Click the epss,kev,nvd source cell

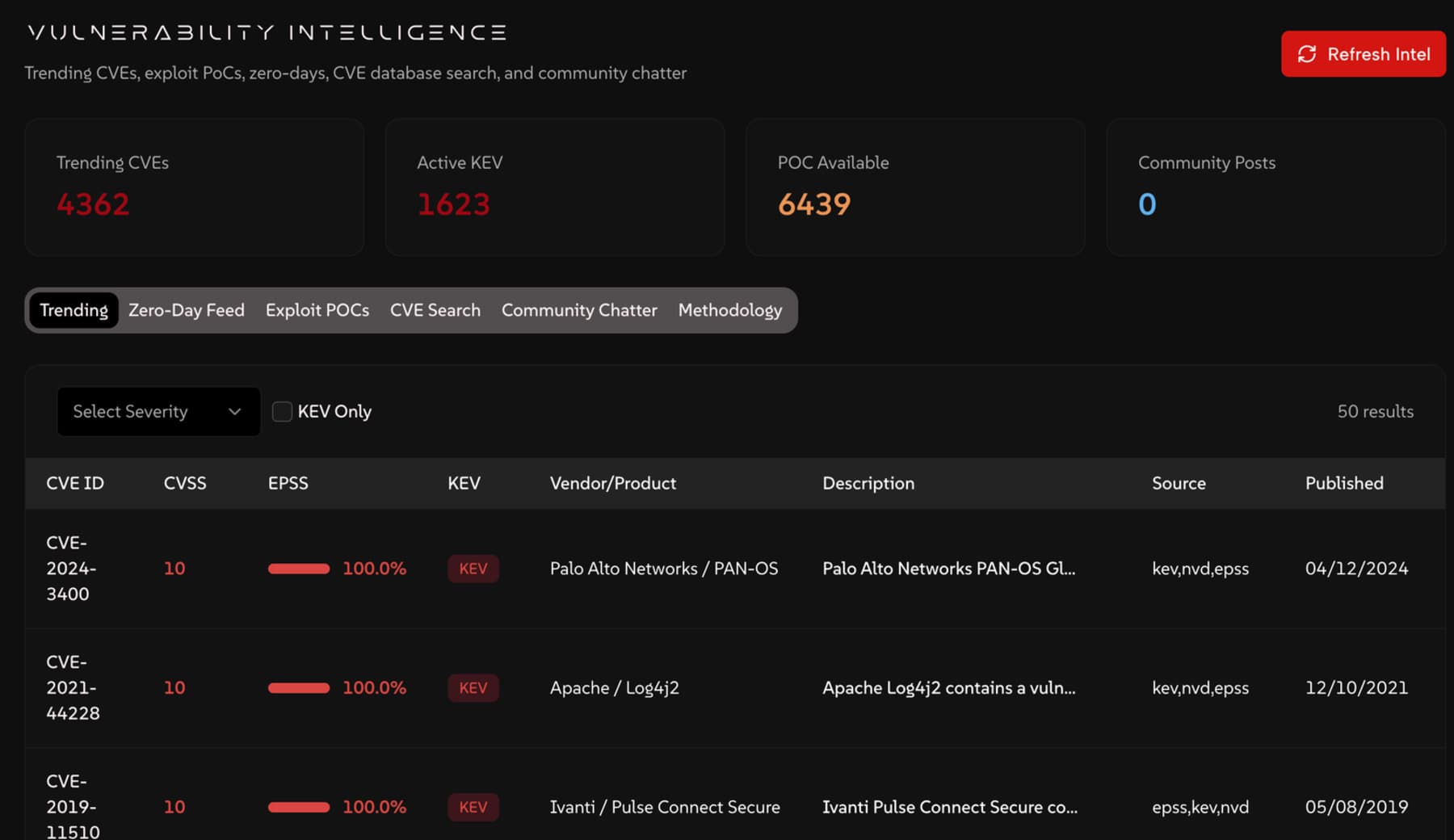click(x=1200, y=807)
